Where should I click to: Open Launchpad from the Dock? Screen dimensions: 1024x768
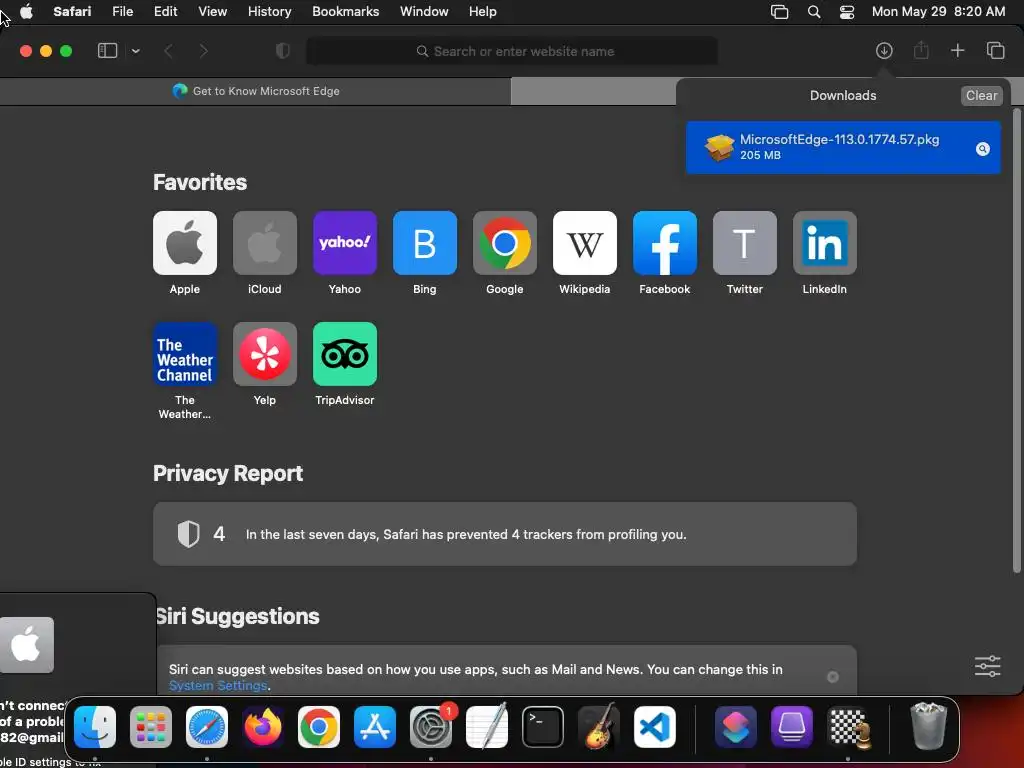pyautogui.click(x=151, y=727)
